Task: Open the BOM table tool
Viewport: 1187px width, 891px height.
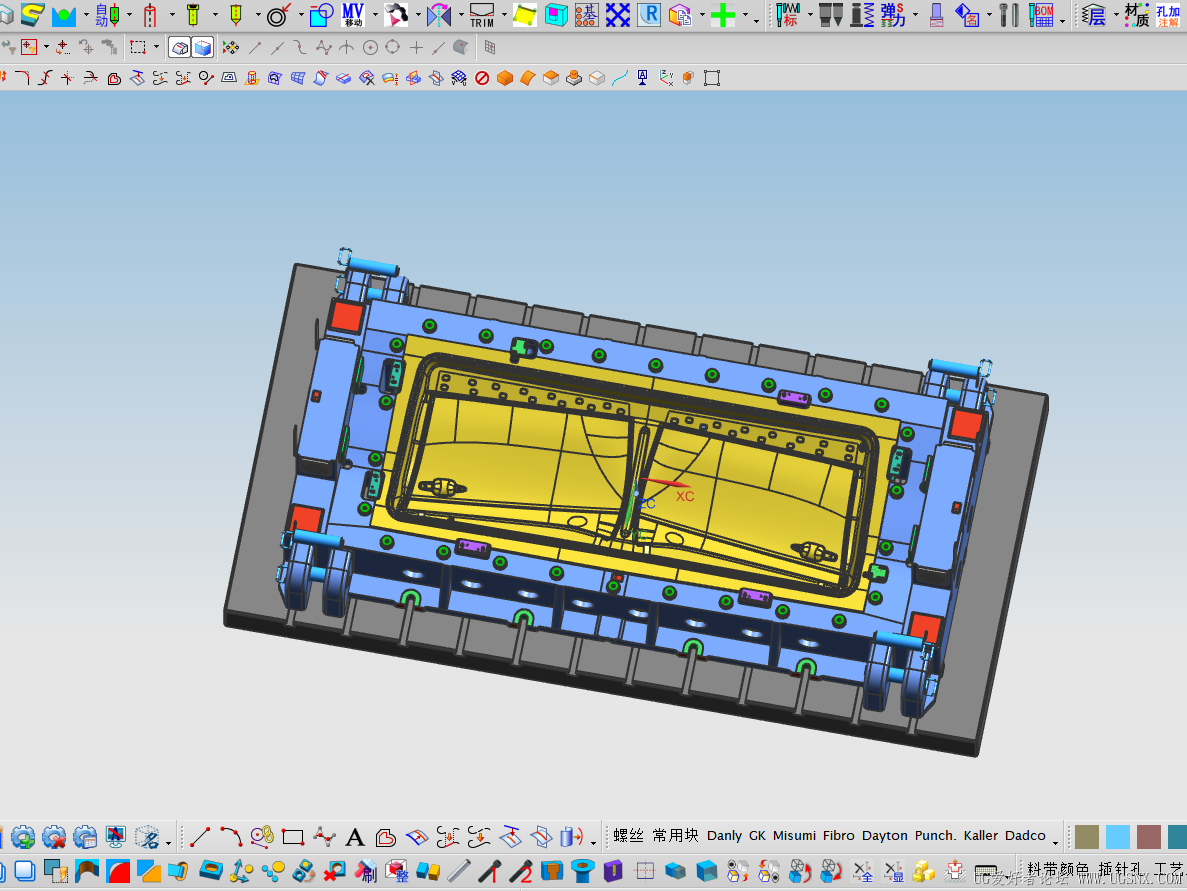Action: pyautogui.click(x=1042, y=14)
